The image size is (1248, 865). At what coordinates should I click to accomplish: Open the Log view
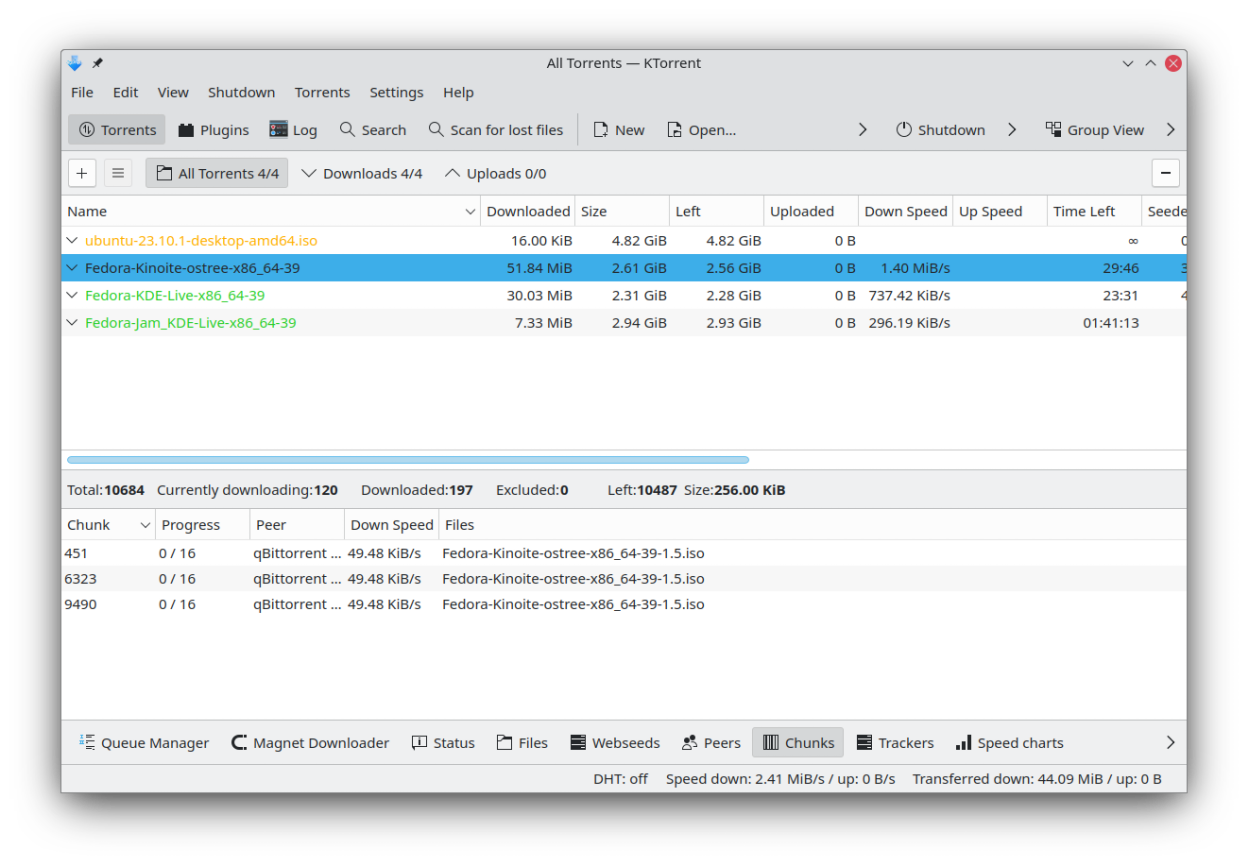(x=293, y=130)
